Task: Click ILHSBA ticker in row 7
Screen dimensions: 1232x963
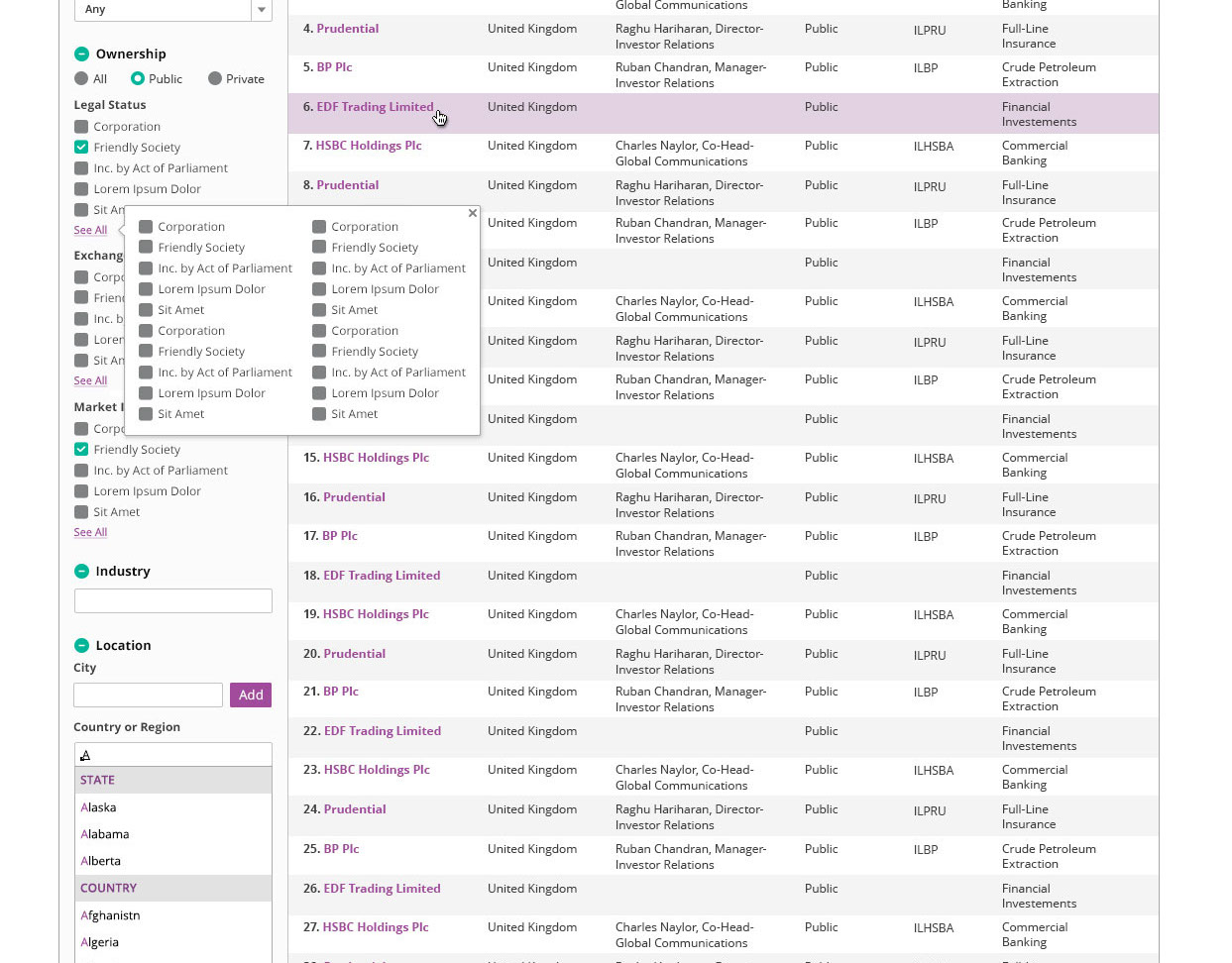Action: [x=934, y=147]
